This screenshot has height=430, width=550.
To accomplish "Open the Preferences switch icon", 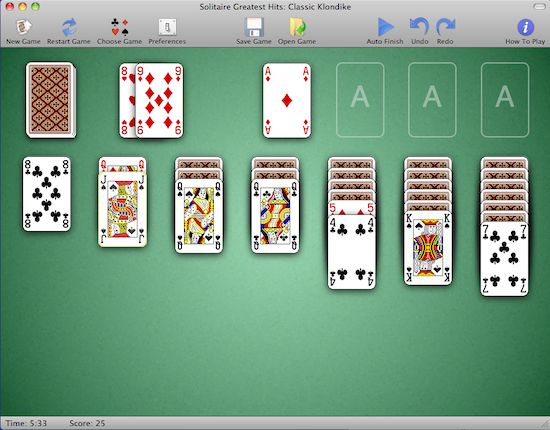I will click(167, 27).
